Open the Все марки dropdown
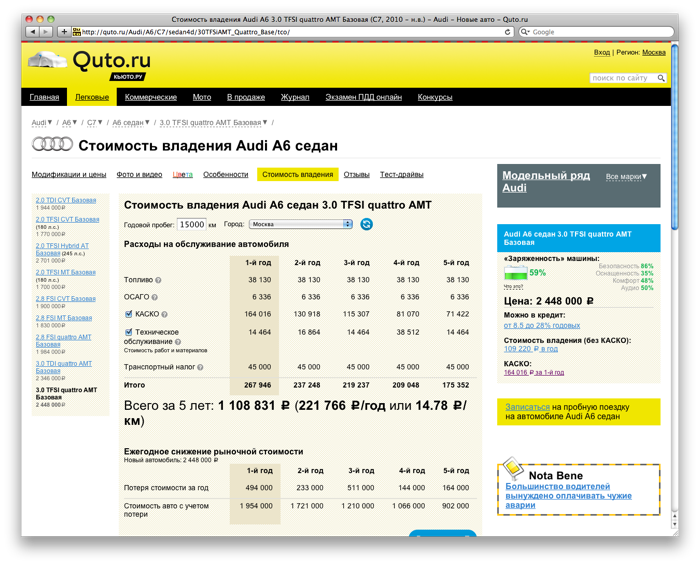 pos(626,177)
